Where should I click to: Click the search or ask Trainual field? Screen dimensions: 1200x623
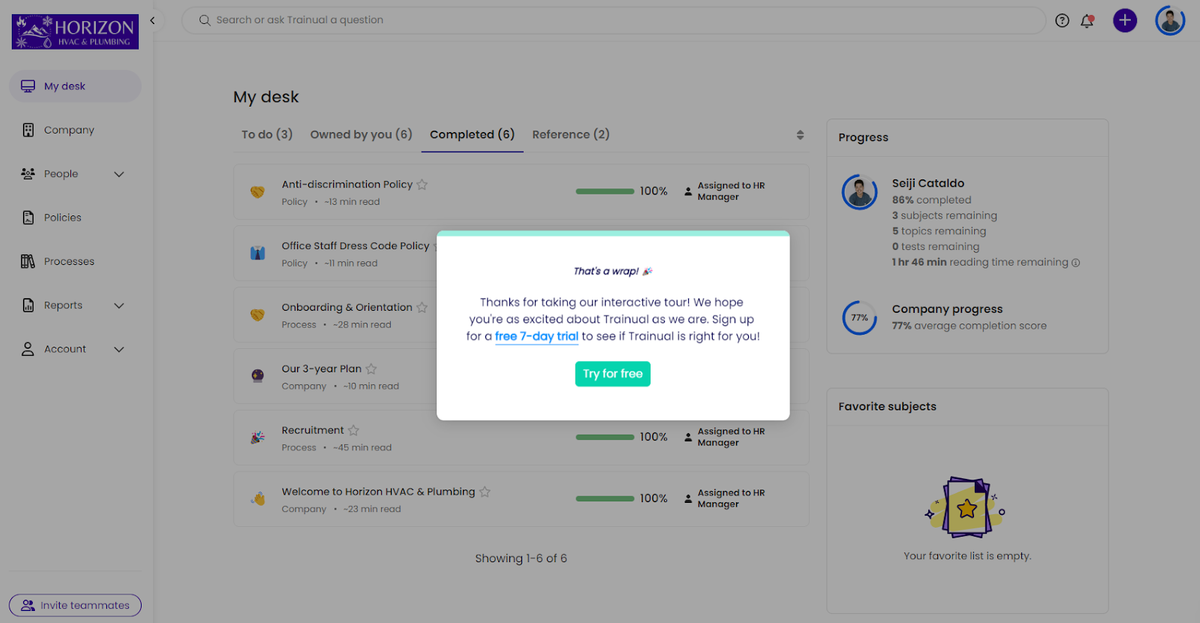coord(613,20)
